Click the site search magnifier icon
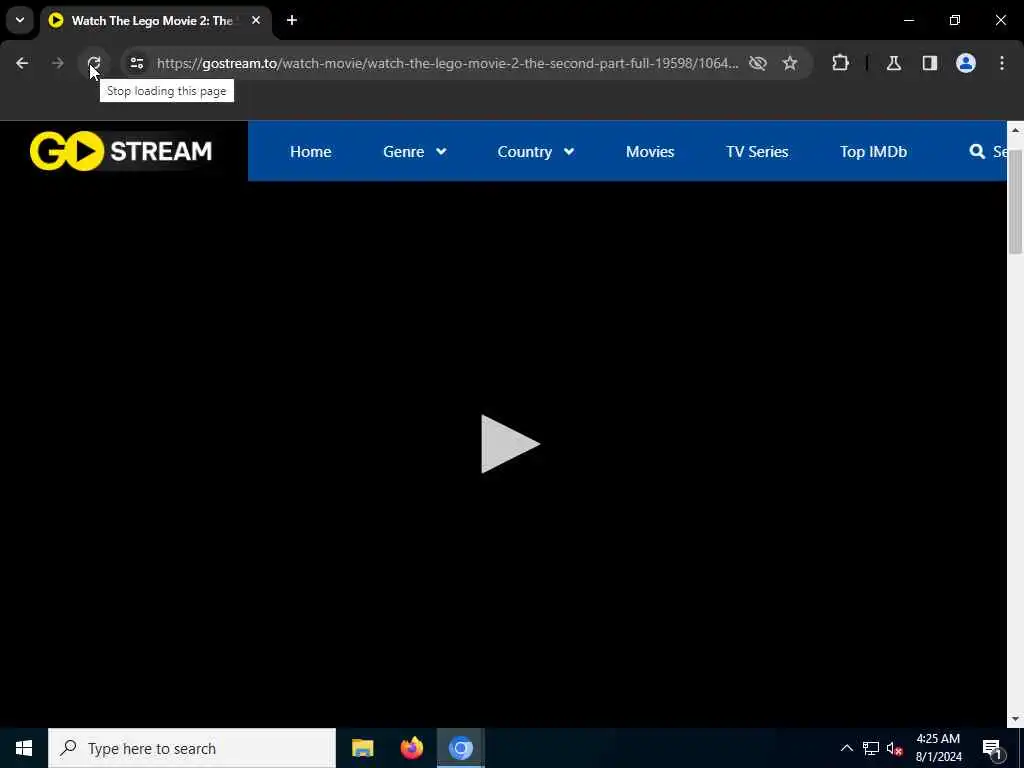The width and height of the screenshot is (1024, 768). coord(977,152)
